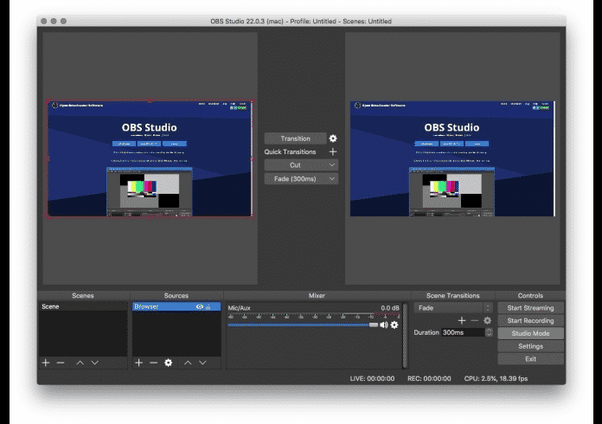Add a new scene in Scenes panel

(46, 363)
